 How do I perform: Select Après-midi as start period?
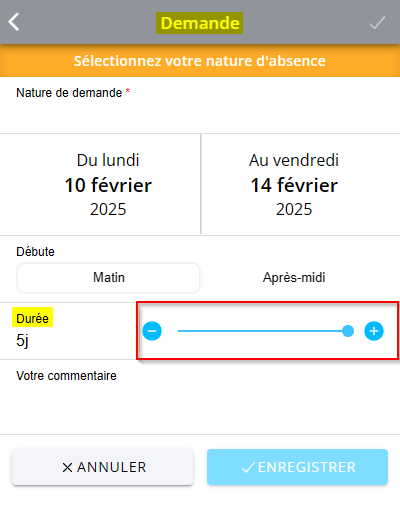[x=294, y=278]
